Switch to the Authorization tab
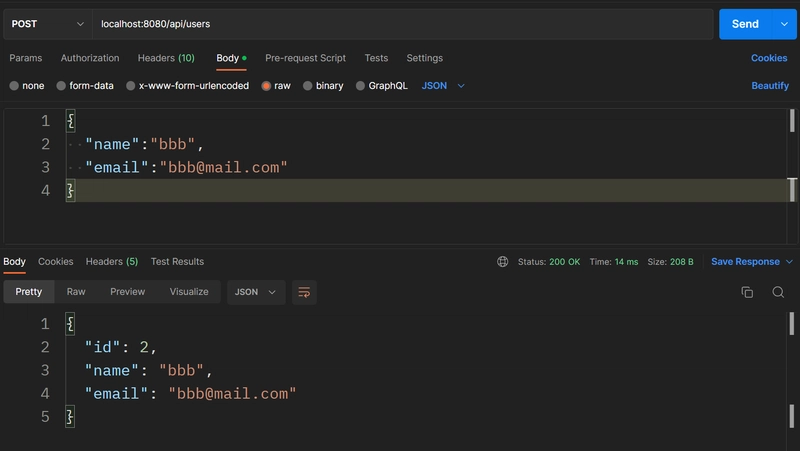Image resolution: width=800 pixels, height=451 pixels. 90,58
